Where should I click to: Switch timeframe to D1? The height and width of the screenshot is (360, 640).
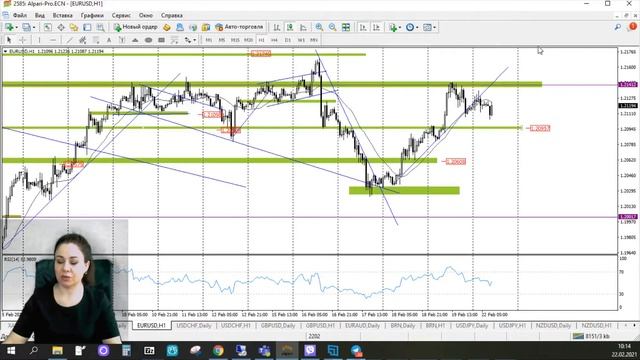tap(288, 40)
